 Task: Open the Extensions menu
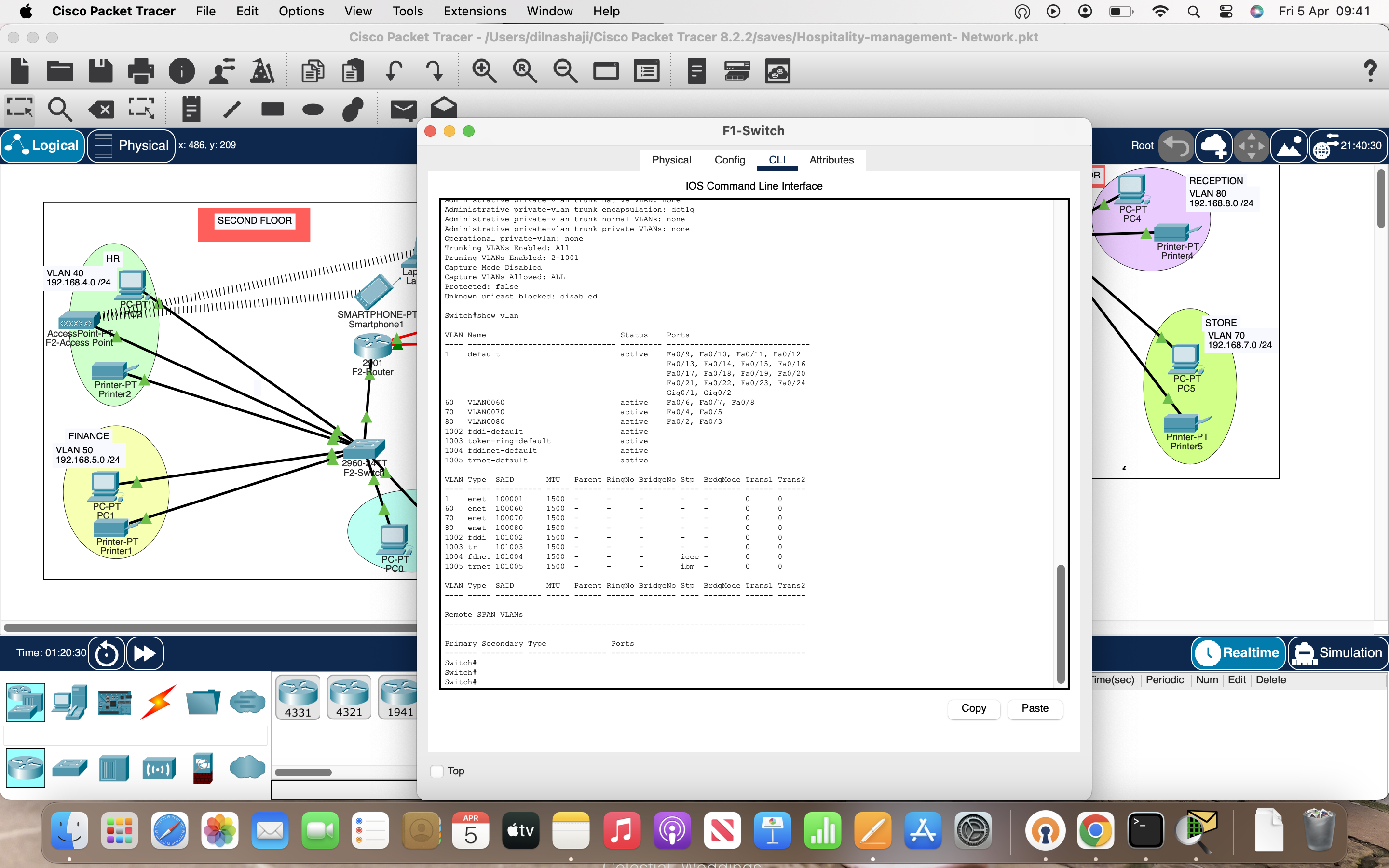474,11
